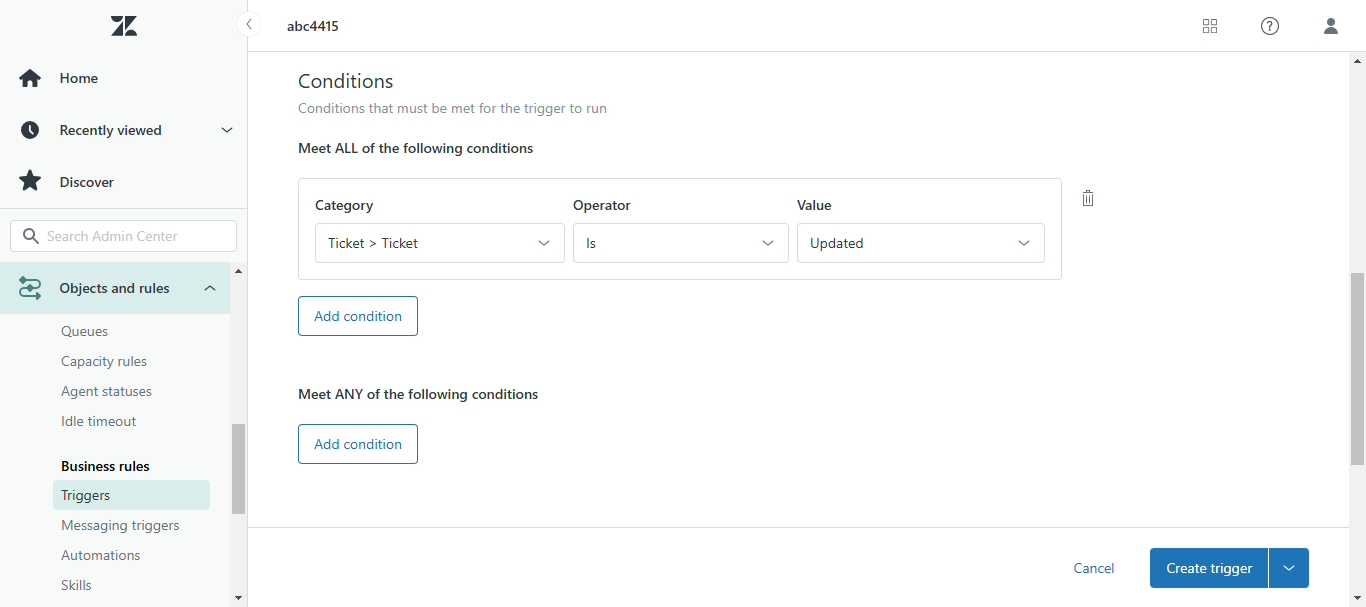Screen dimensions: 1366x607
Task: Open Skills in the sidebar
Action: (76, 585)
